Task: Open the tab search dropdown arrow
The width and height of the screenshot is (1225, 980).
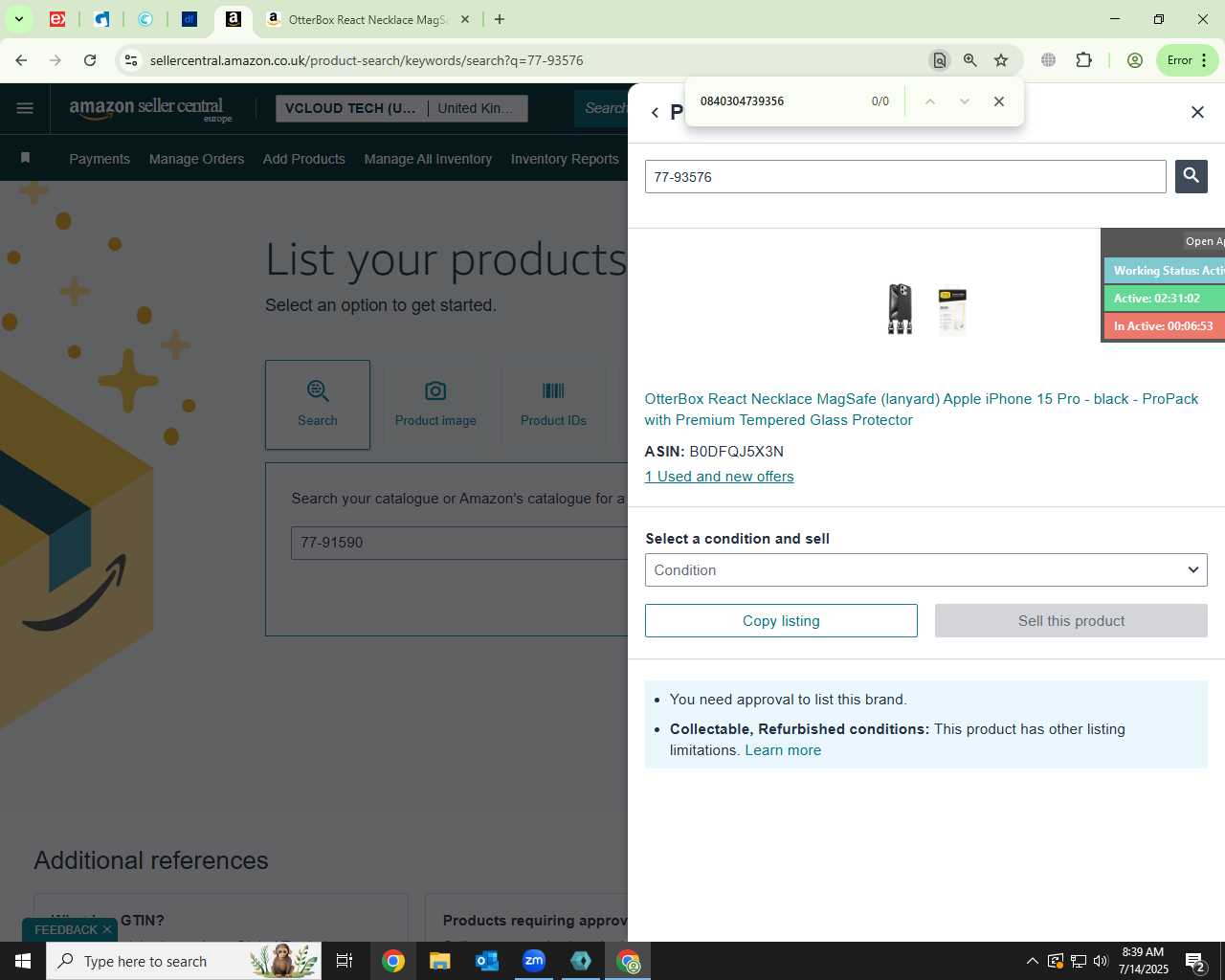Action: tap(18, 19)
